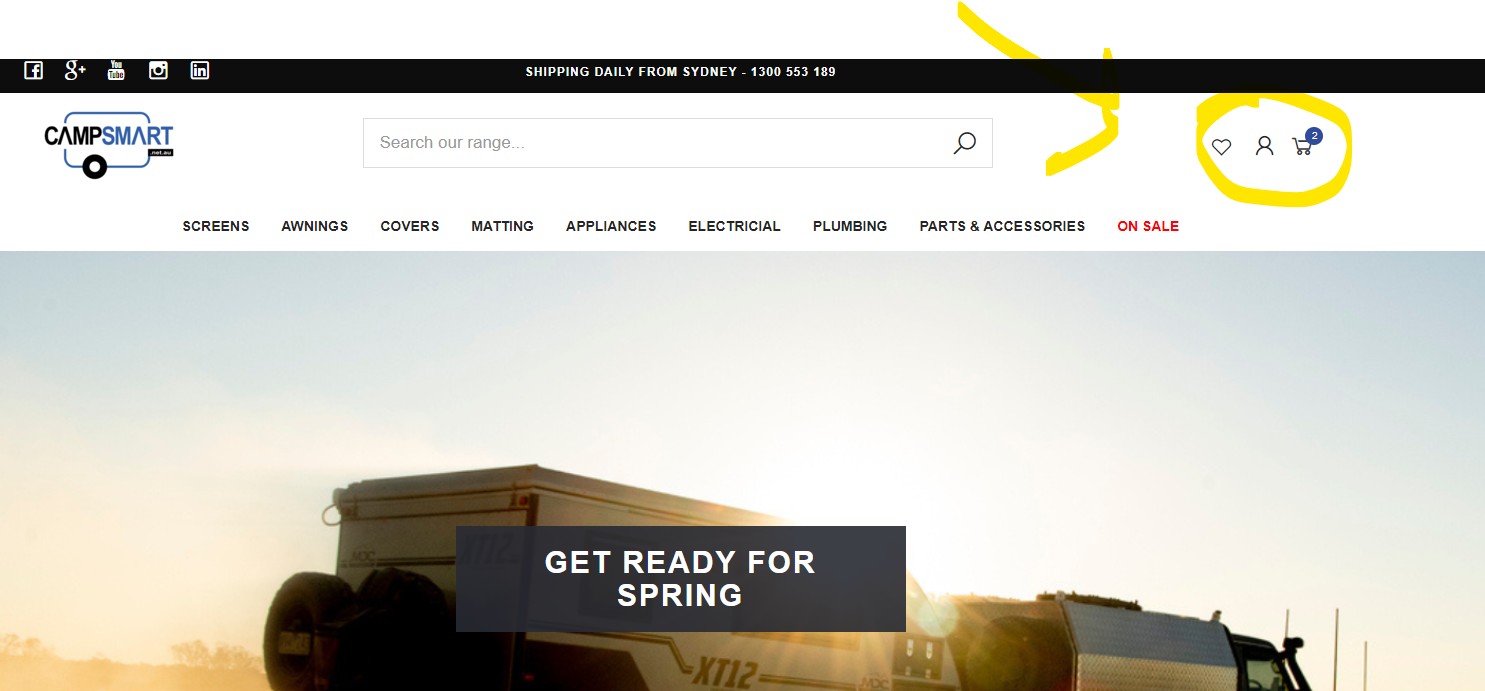Open the wishlist heart icon

point(1221,147)
